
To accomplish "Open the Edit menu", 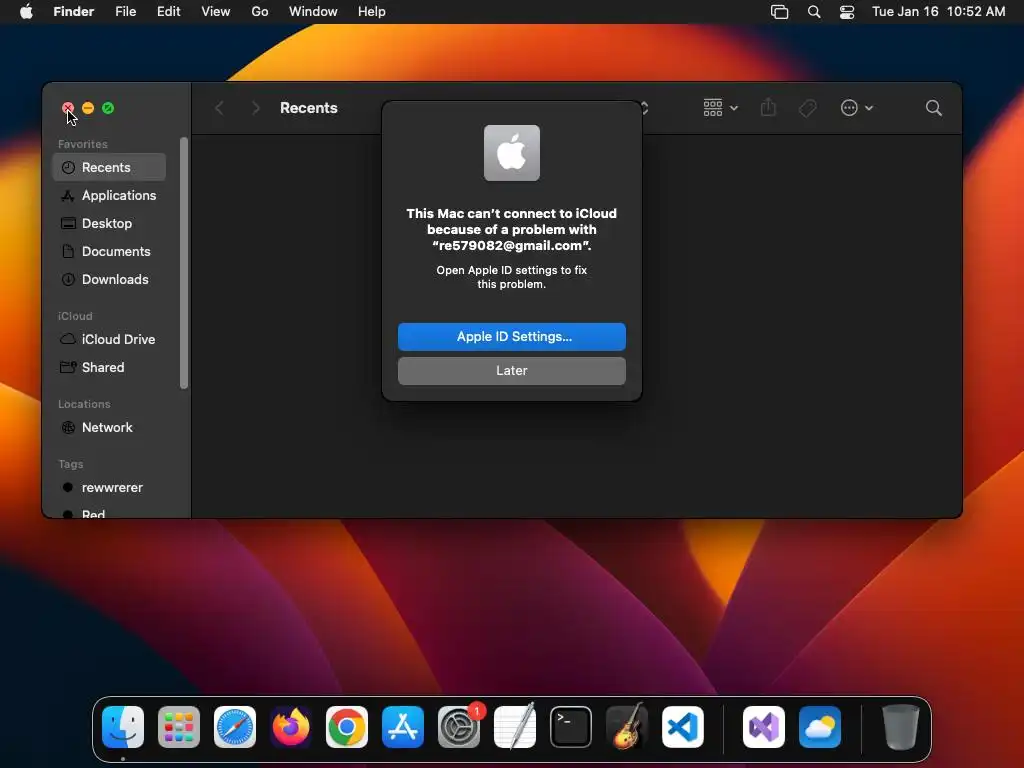I will (x=168, y=12).
